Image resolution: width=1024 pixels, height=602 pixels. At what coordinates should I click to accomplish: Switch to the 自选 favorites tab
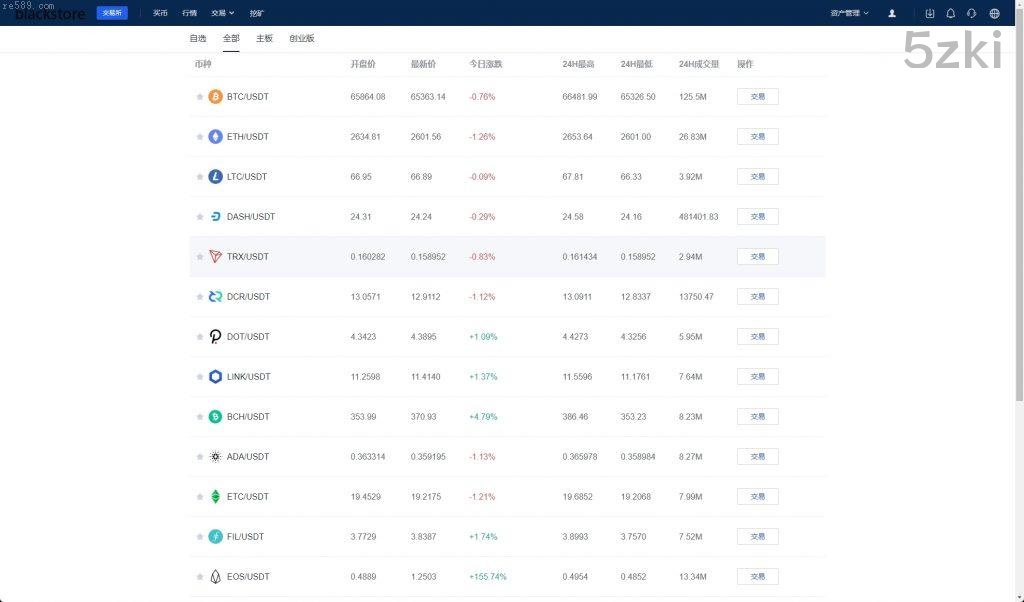point(198,38)
